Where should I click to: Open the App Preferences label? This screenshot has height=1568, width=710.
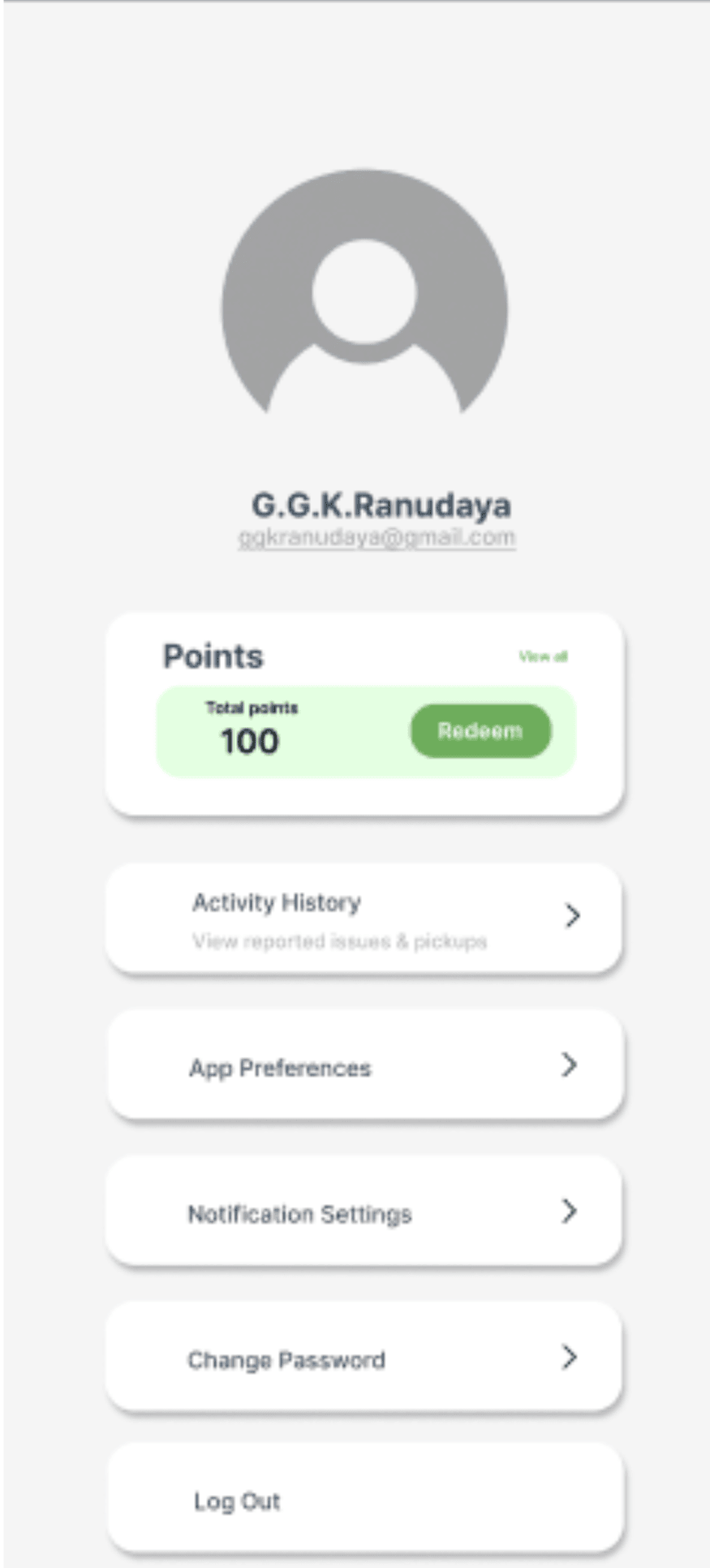click(x=280, y=1068)
